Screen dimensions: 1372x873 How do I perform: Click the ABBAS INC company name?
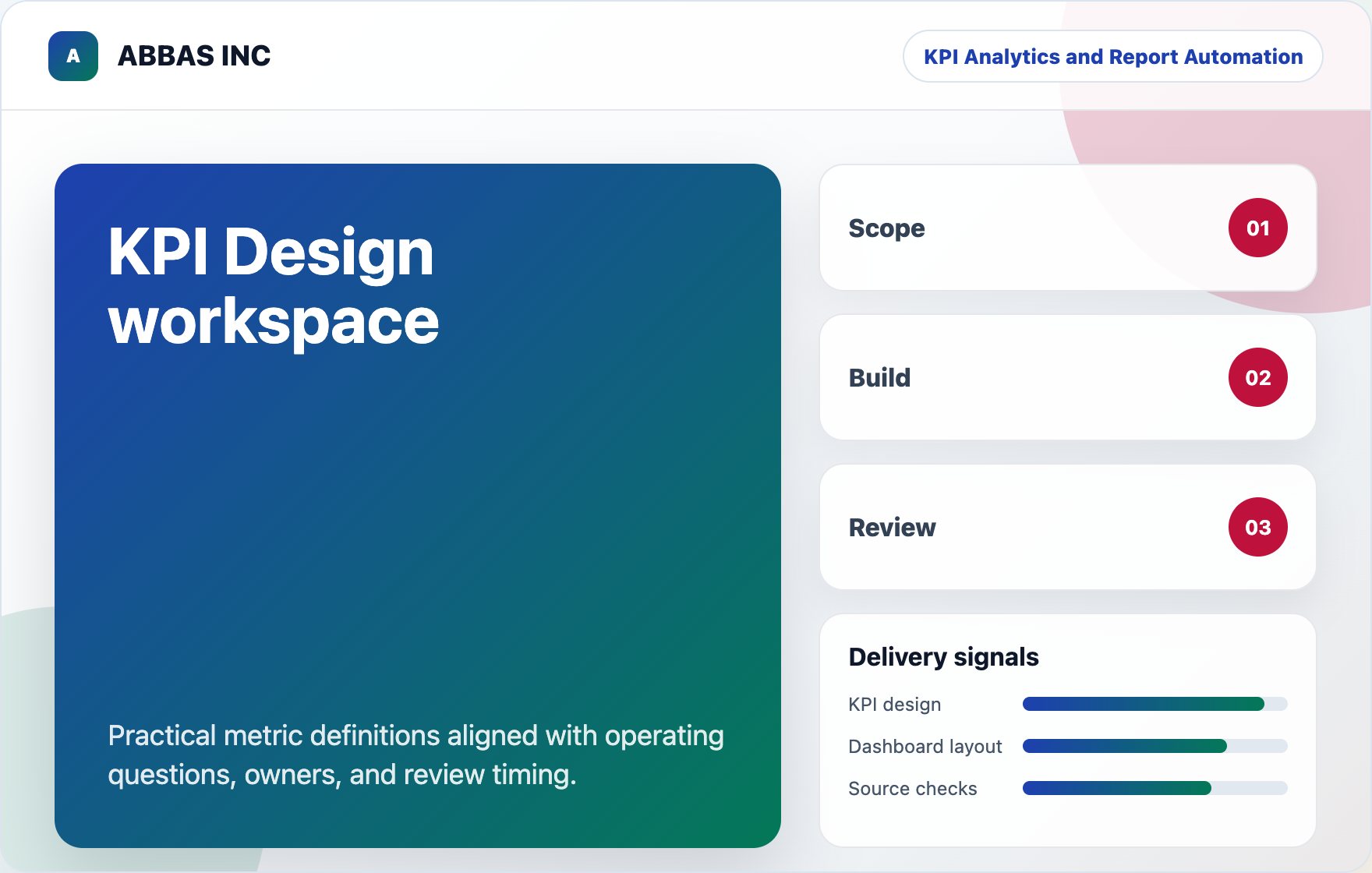coord(194,56)
